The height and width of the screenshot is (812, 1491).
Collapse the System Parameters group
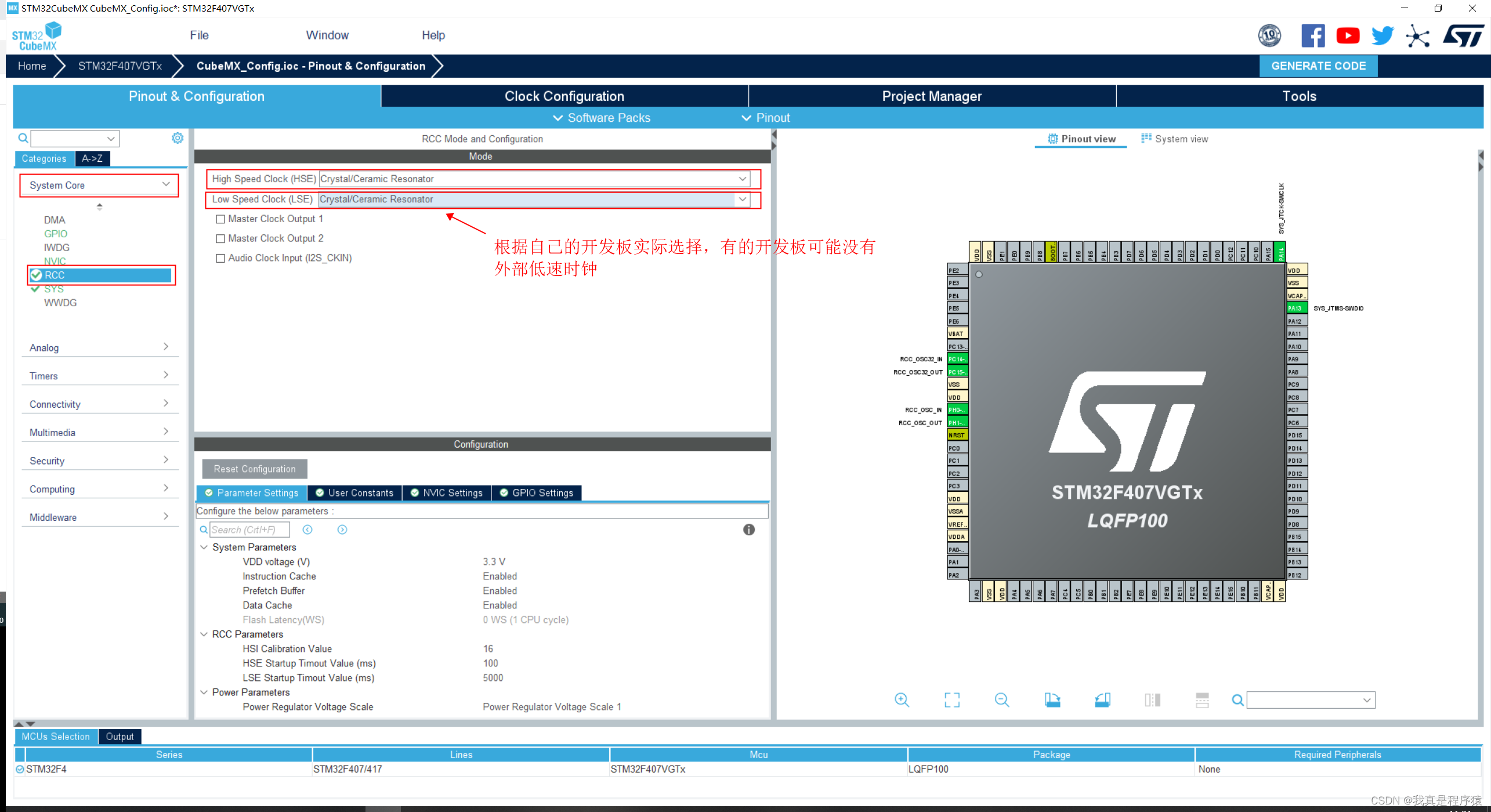204,547
